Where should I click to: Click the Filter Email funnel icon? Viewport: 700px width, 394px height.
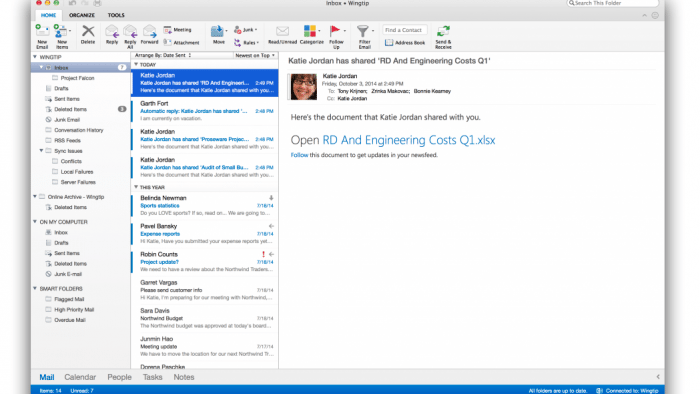(363, 31)
